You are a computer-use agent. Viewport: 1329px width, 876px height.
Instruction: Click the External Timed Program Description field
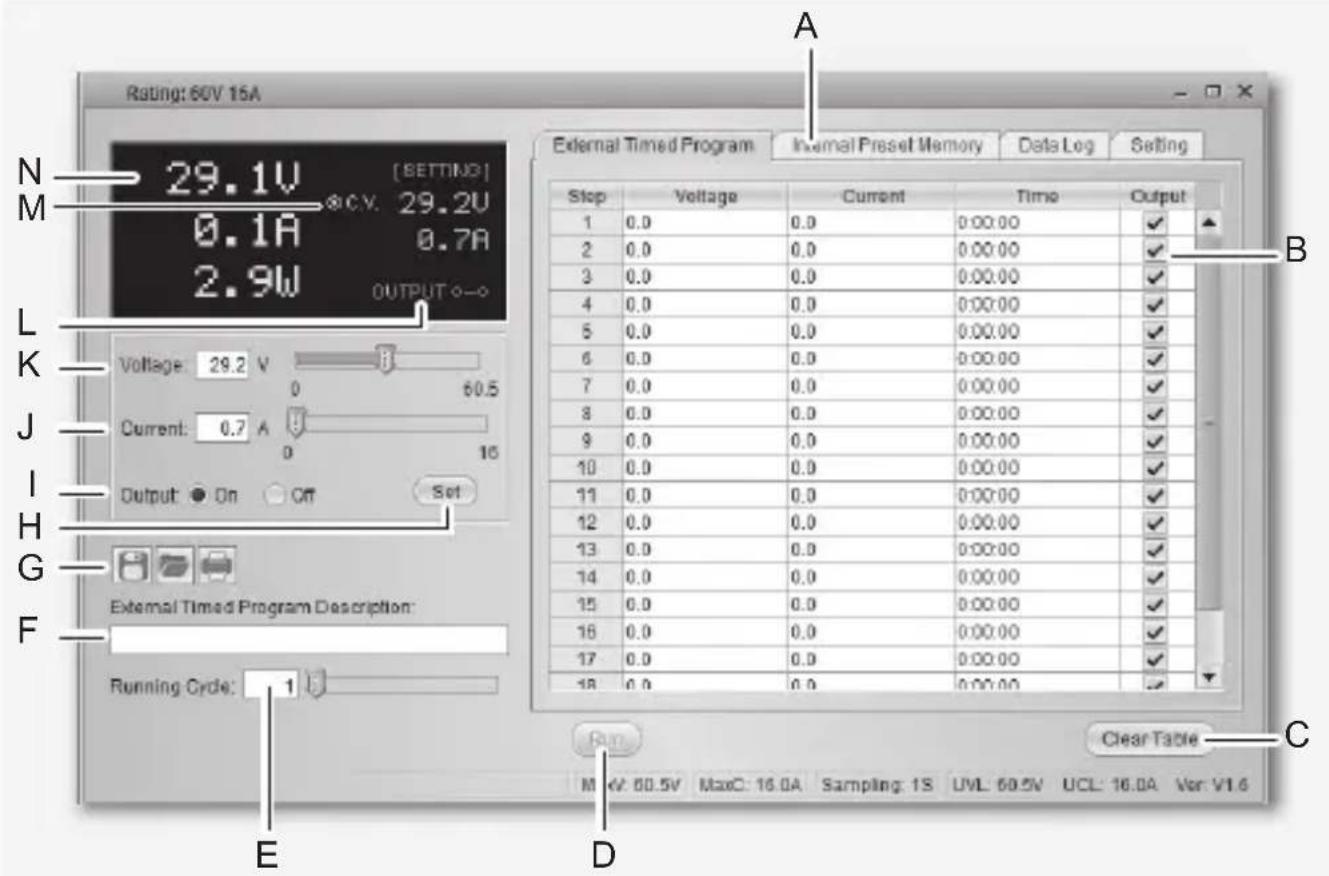(309, 641)
